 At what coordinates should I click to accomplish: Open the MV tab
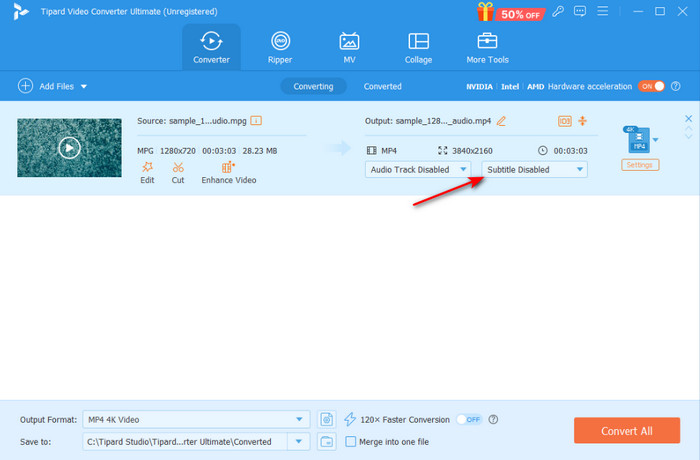click(349, 47)
